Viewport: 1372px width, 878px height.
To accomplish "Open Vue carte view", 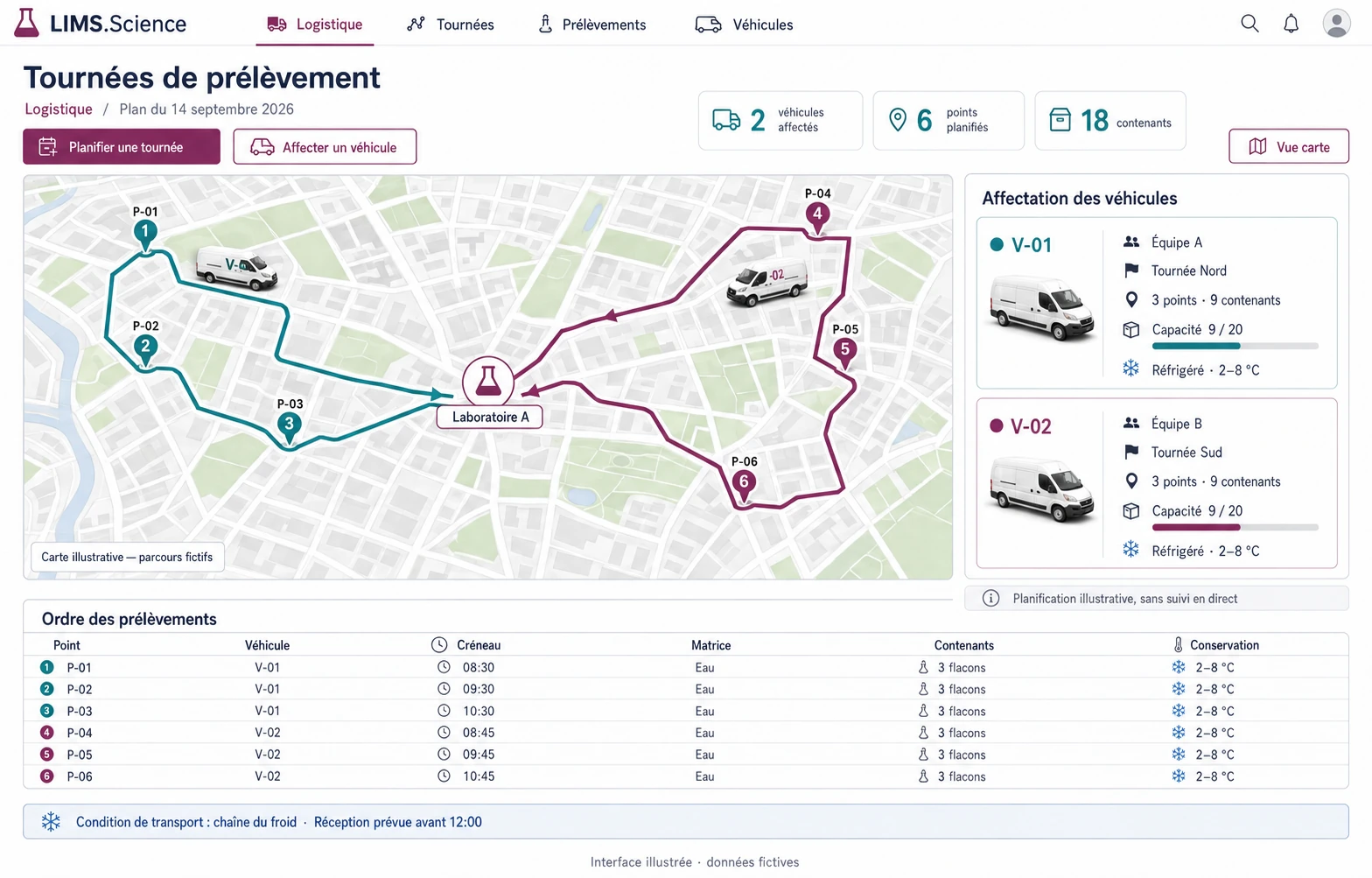I will (1289, 147).
